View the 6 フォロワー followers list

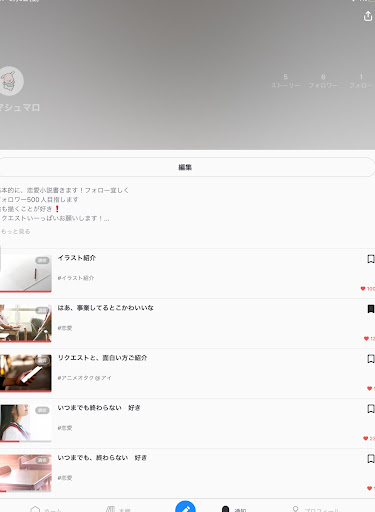323,81
